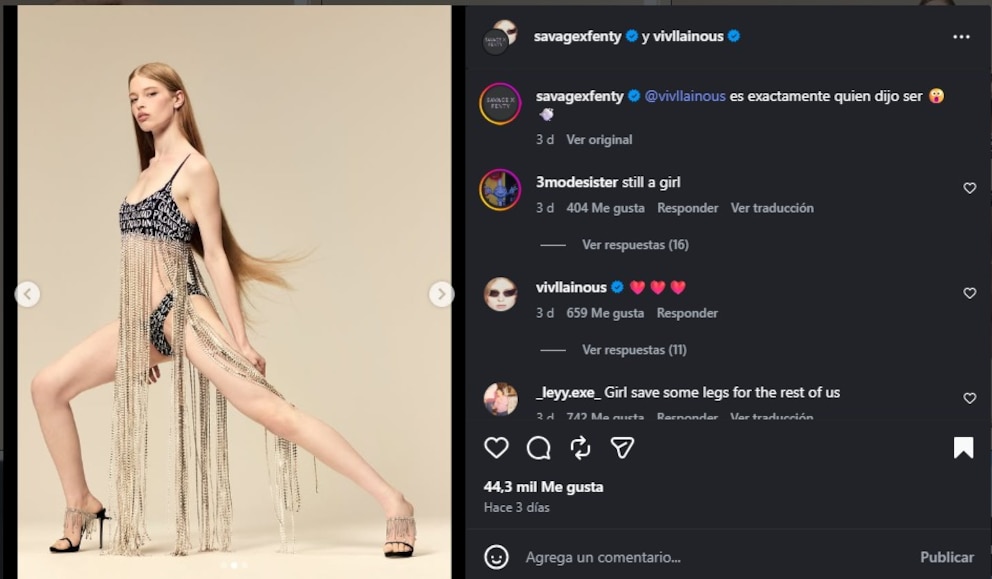Repost using the arrows icon
992x579 pixels.
(x=580, y=447)
